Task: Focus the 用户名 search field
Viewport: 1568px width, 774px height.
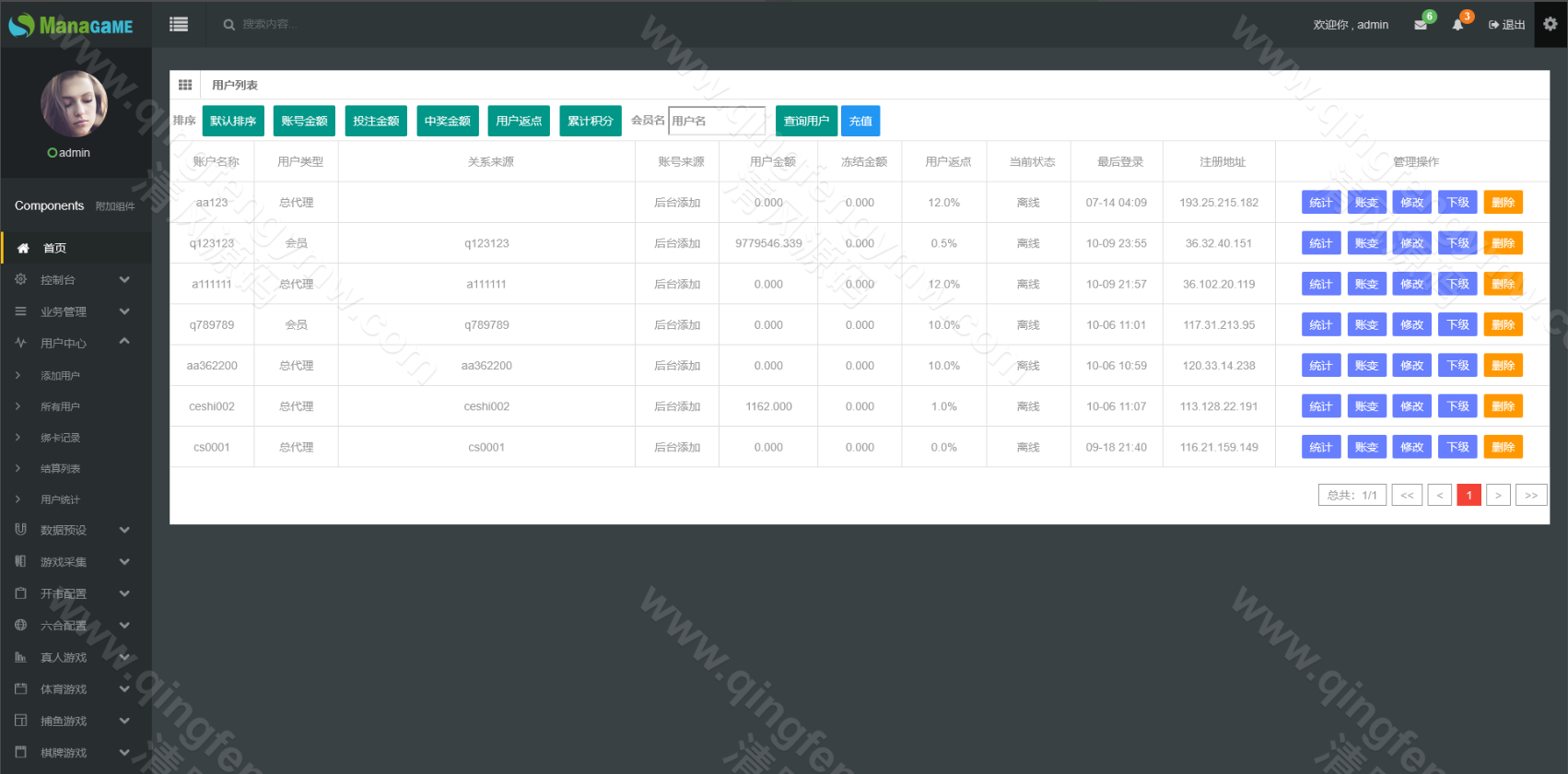Action: [717, 121]
